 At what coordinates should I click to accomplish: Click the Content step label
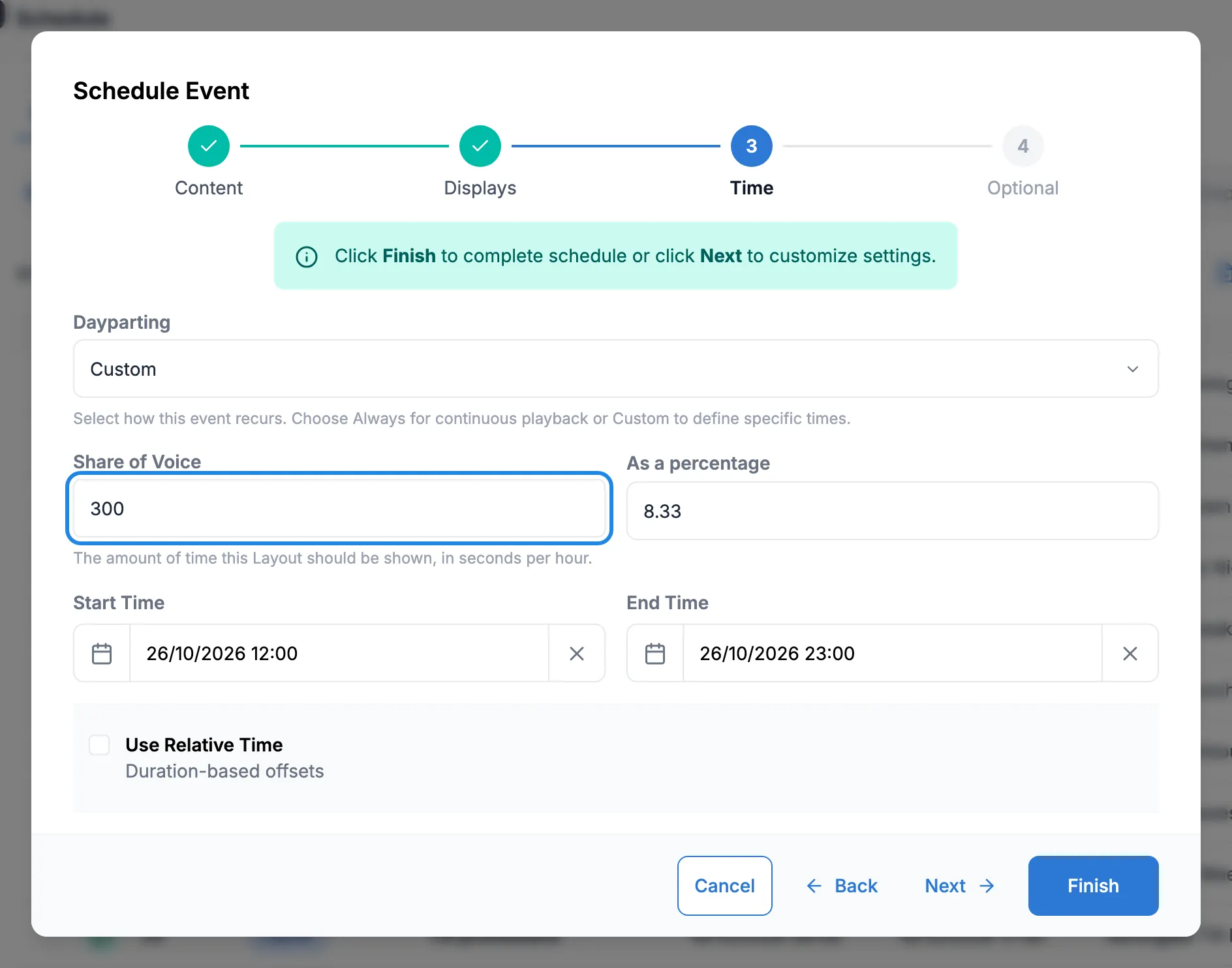click(209, 188)
